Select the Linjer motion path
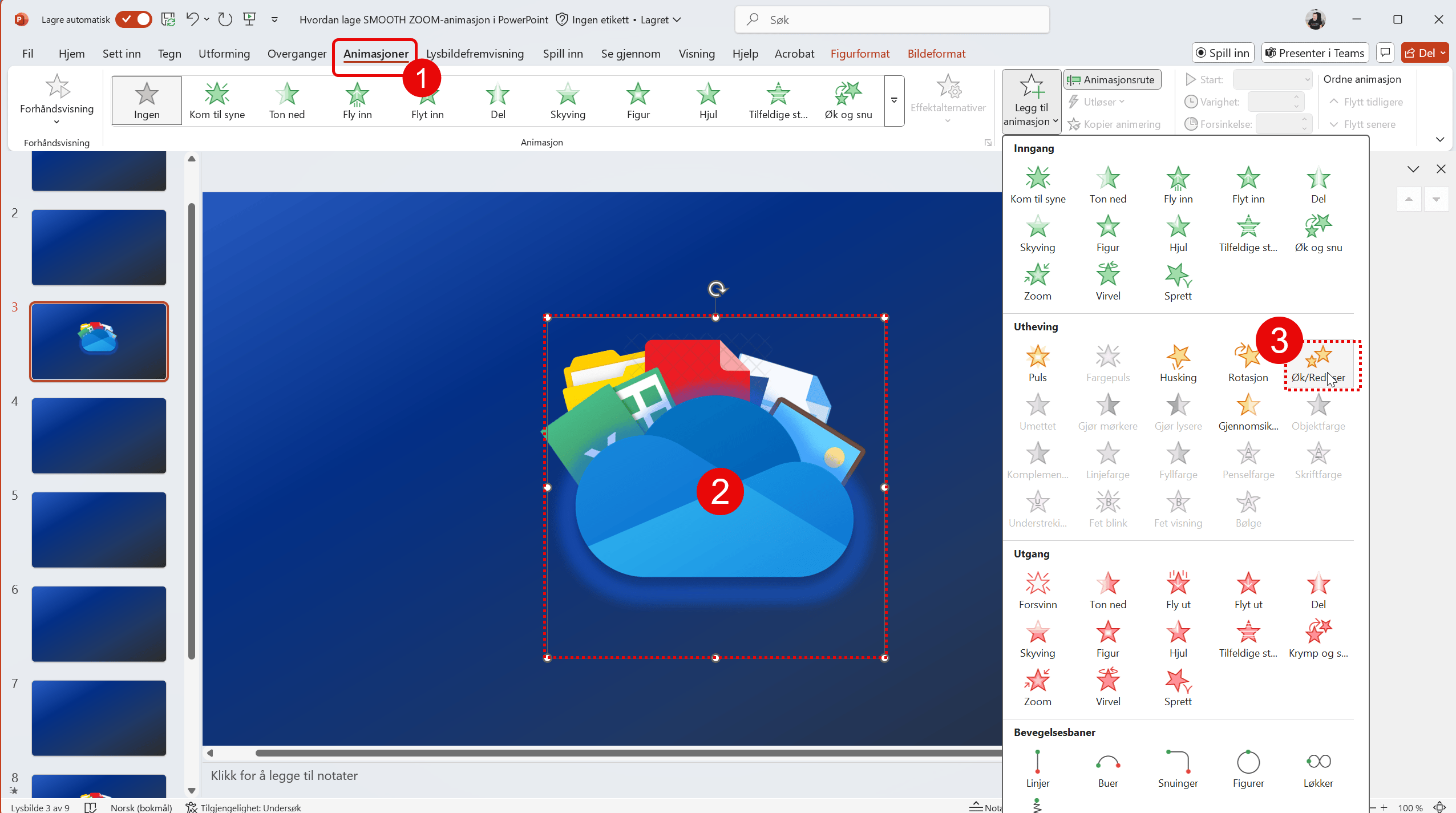The width and height of the screenshot is (1456, 813). pos(1037,768)
